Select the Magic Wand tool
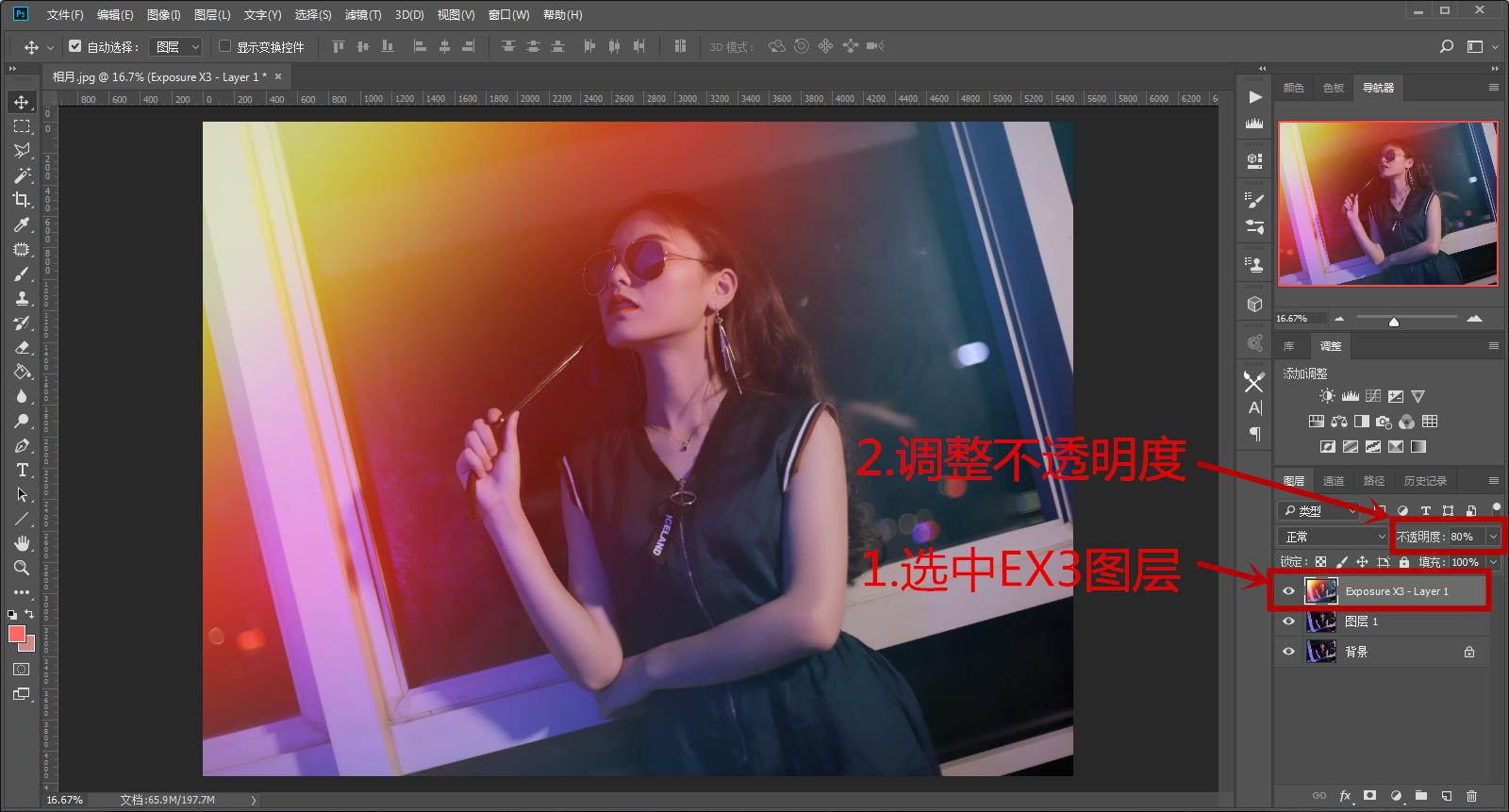 coord(22,175)
